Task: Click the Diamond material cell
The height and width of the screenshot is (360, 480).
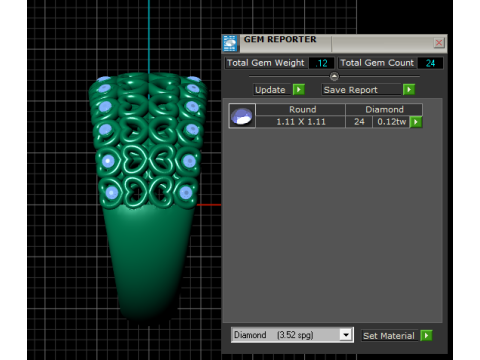Action: point(384,110)
